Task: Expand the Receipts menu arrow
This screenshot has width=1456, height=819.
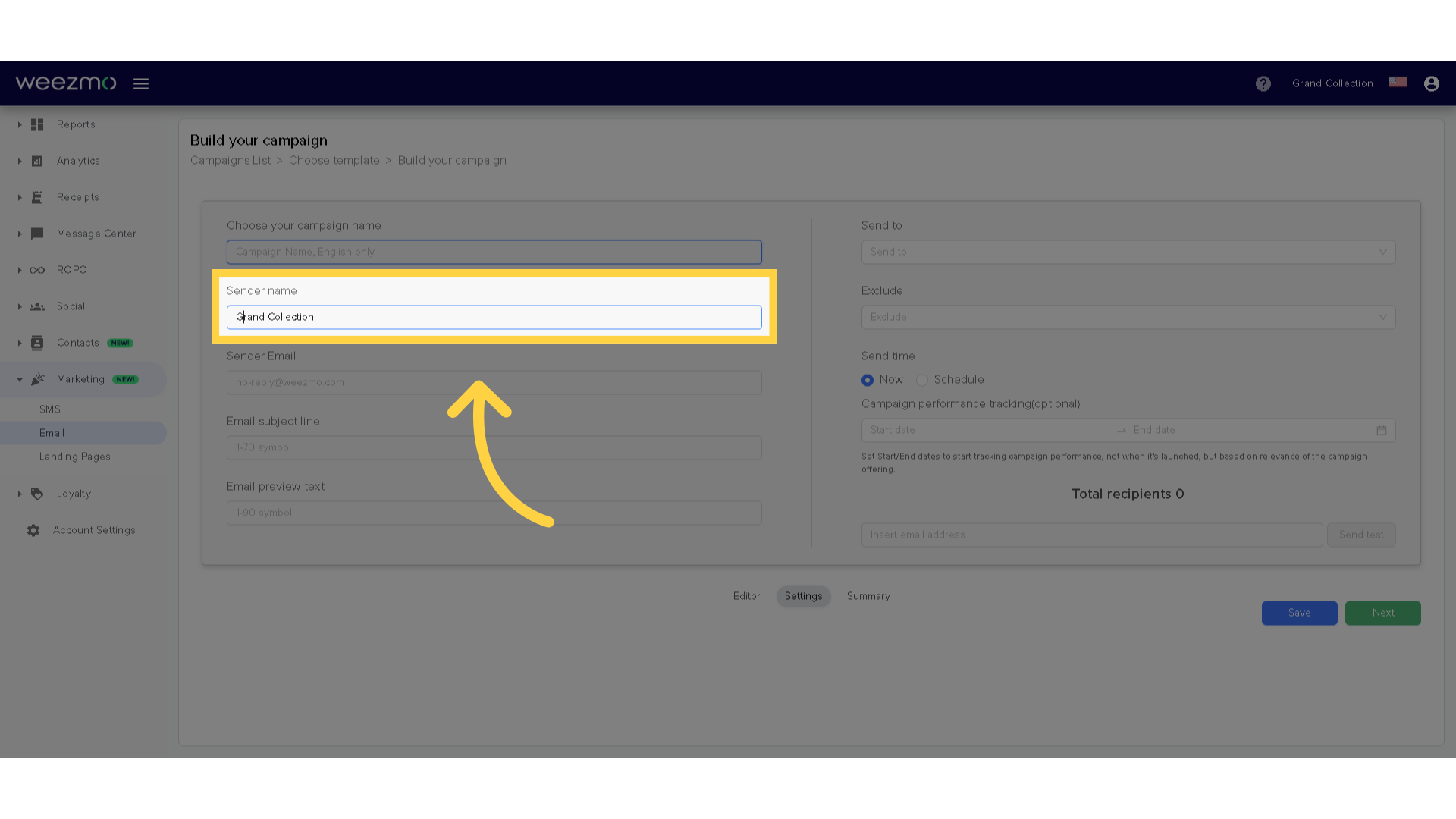Action: 20,197
